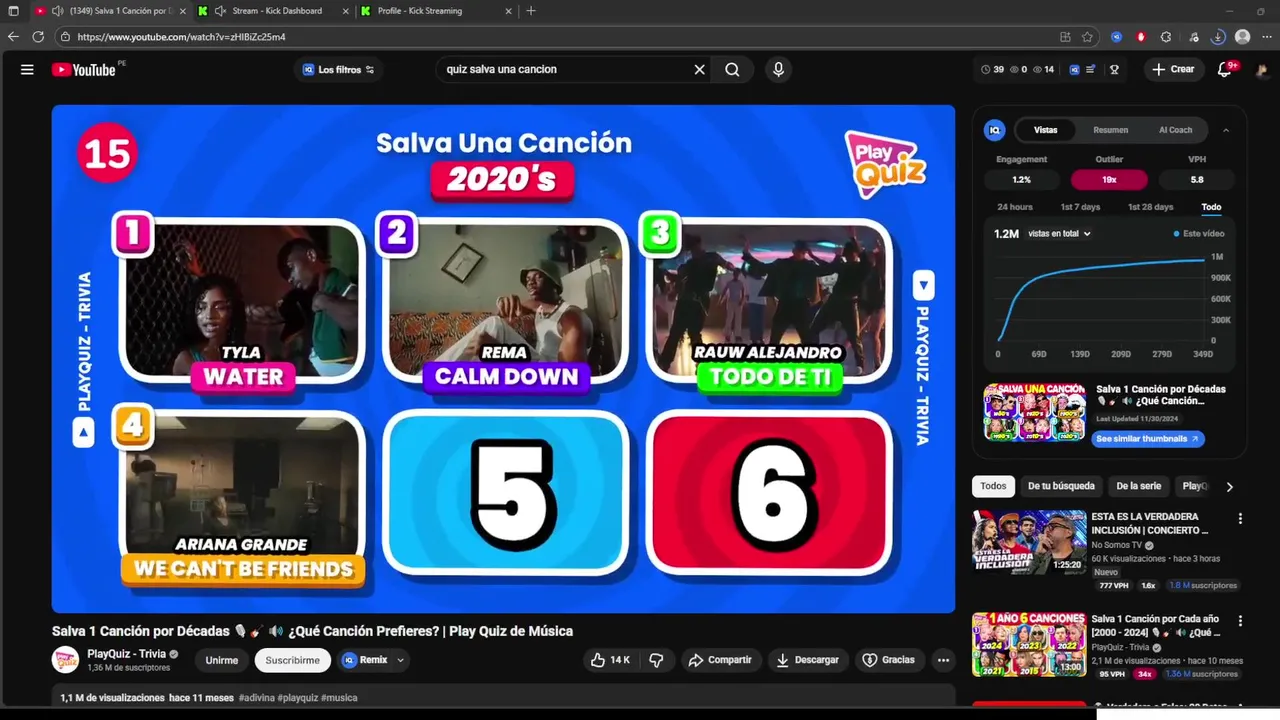Screen dimensions: 1280x720
Task: Click the address bar URL
Action: point(181,37)
